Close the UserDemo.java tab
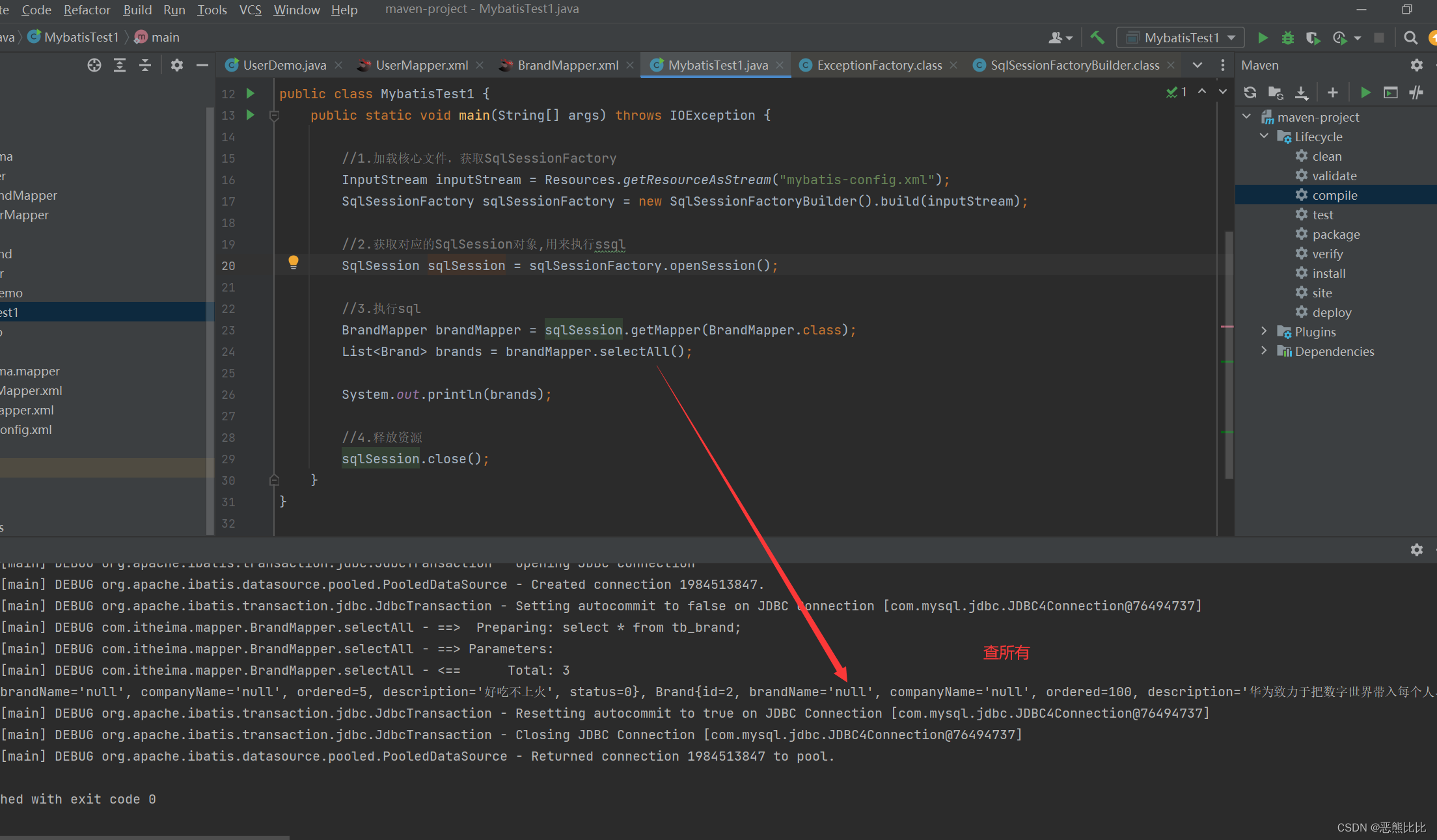The width and height of the screenshot is (1437, 840). [x=338, y=65]
